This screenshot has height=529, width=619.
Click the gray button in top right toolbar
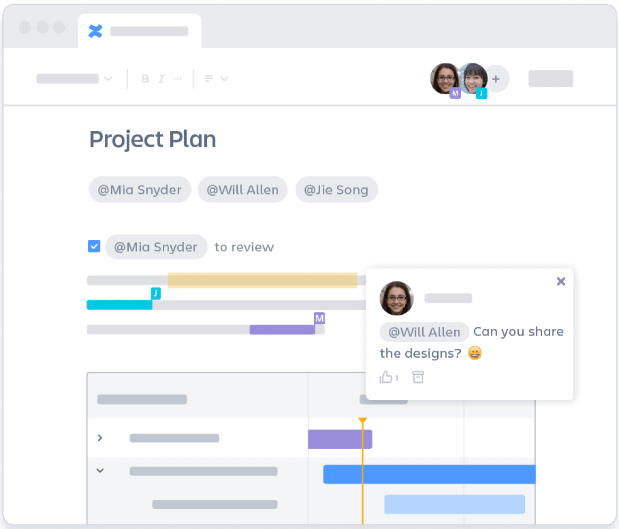(550, 78)
